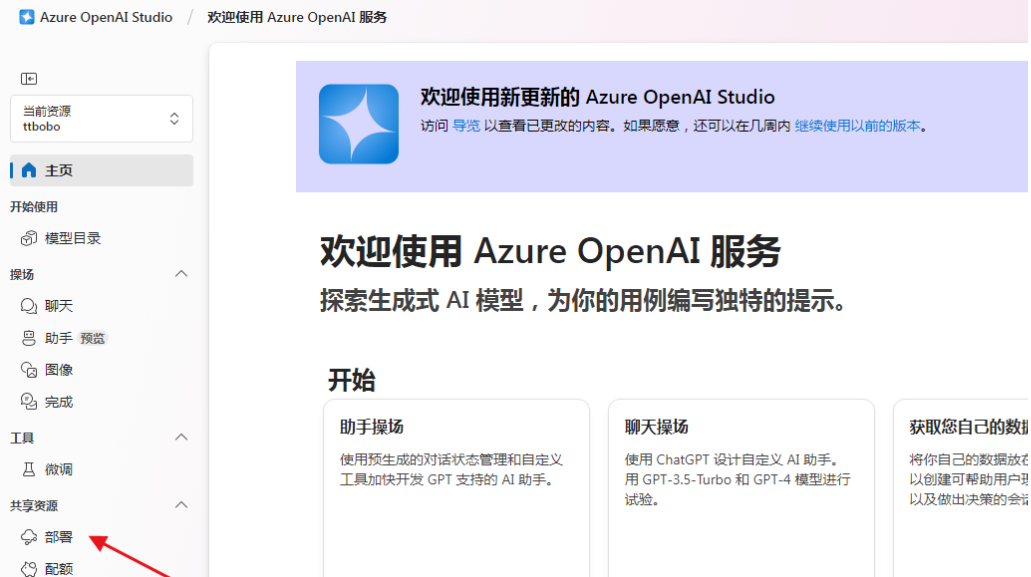Screen dimensions: 1031x577
Task: Open the 当前资源 ttbobo resource selector
Action: [100, 118]
